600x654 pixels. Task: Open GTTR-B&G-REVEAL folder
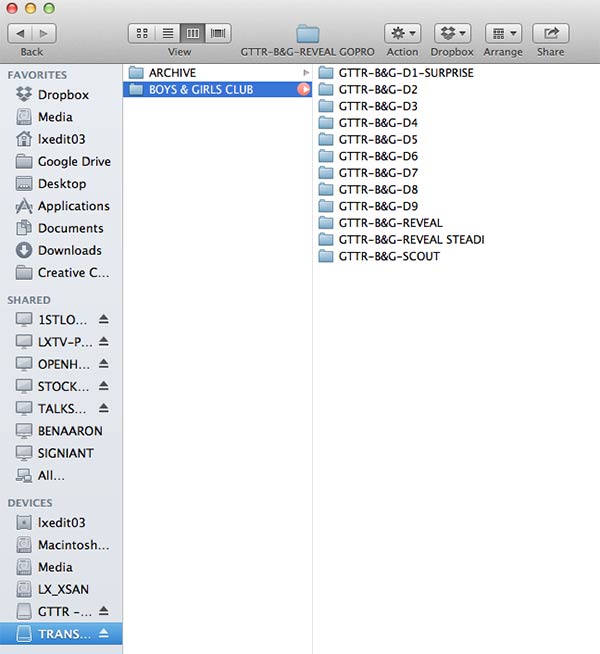coord(380,223)
